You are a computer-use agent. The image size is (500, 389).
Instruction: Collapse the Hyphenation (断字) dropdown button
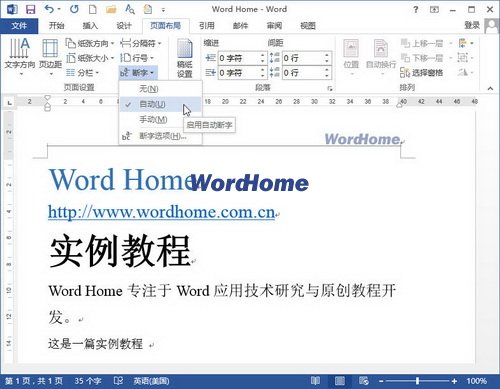(x=138, y=73)
